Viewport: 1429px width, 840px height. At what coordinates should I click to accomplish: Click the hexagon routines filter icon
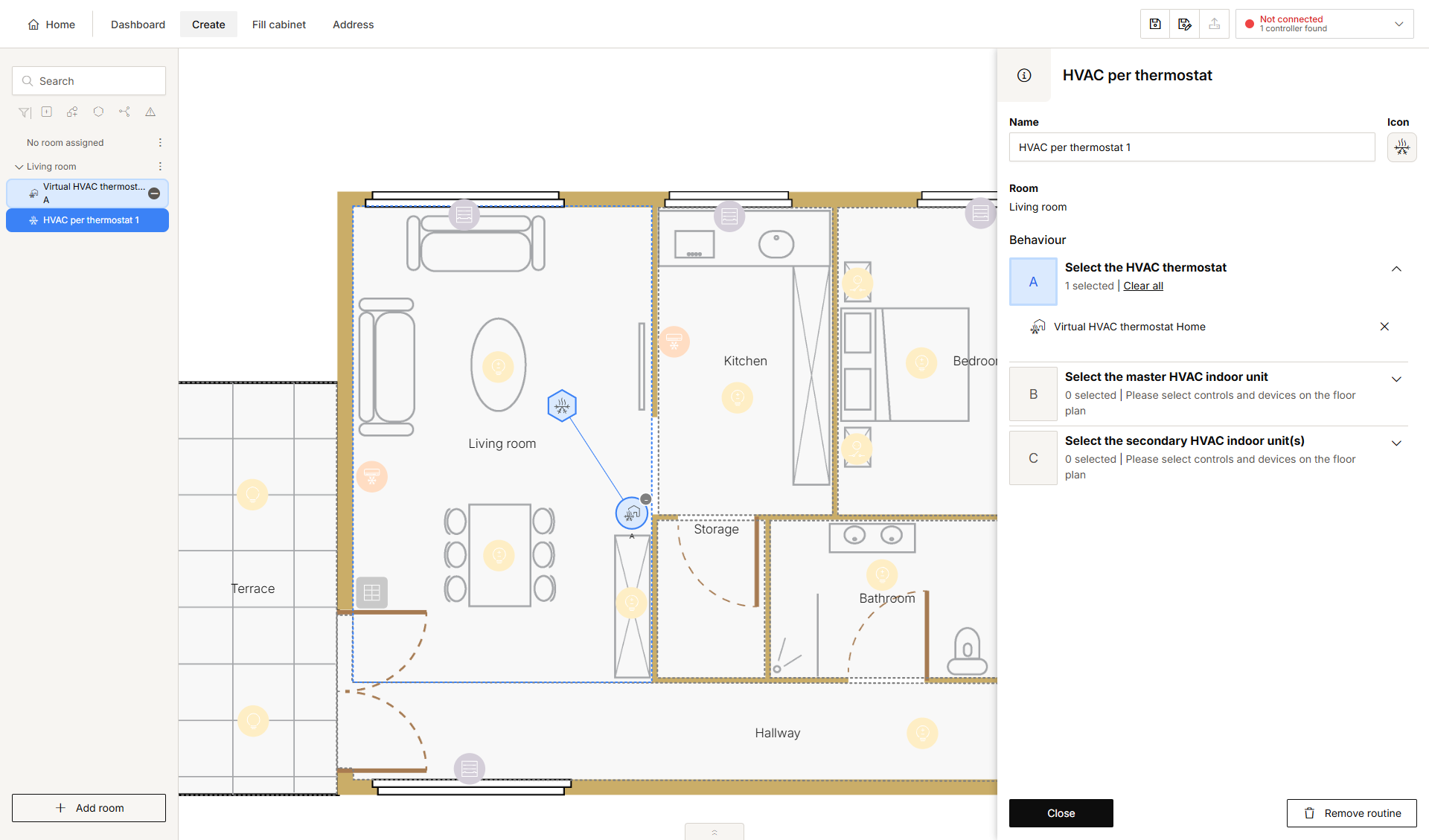98,112
